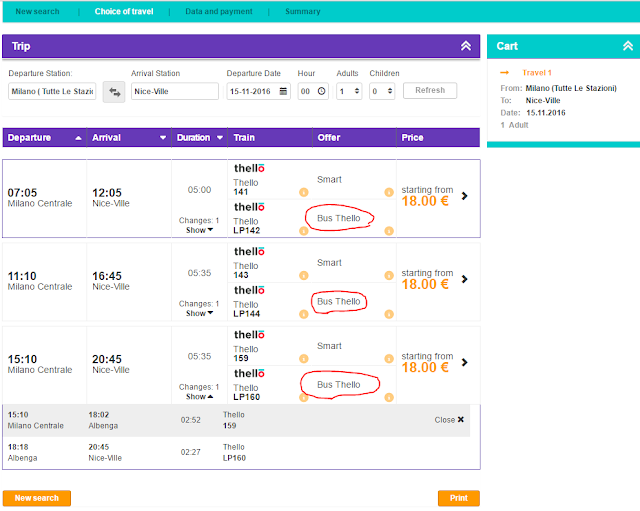Click the Refresh button
This screenshot has height=511, width=640.
pyautogui.click(x=430, y=90)
